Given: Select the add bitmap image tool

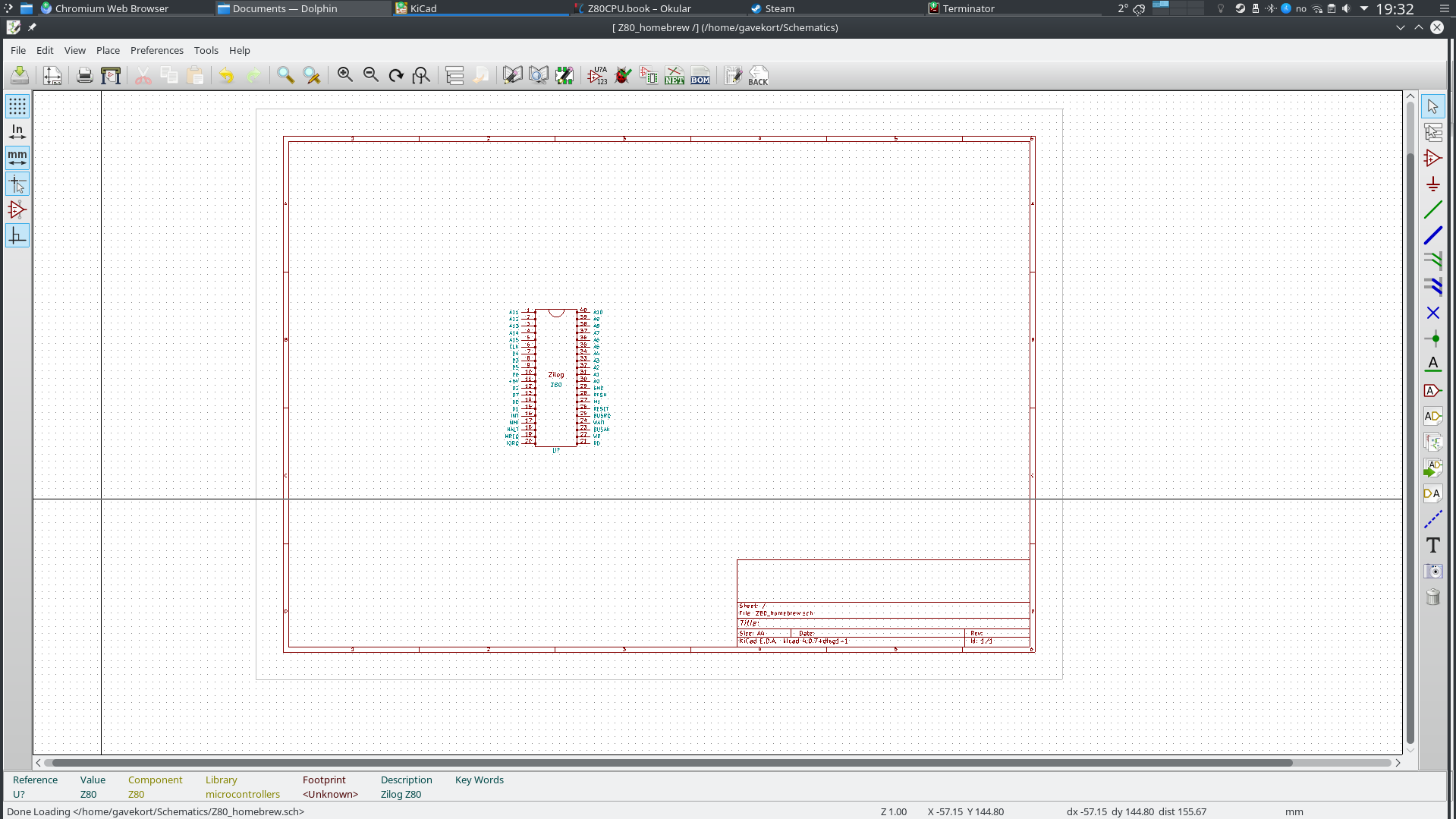Looking at the screenshot, I should [x=1432, y=571].
